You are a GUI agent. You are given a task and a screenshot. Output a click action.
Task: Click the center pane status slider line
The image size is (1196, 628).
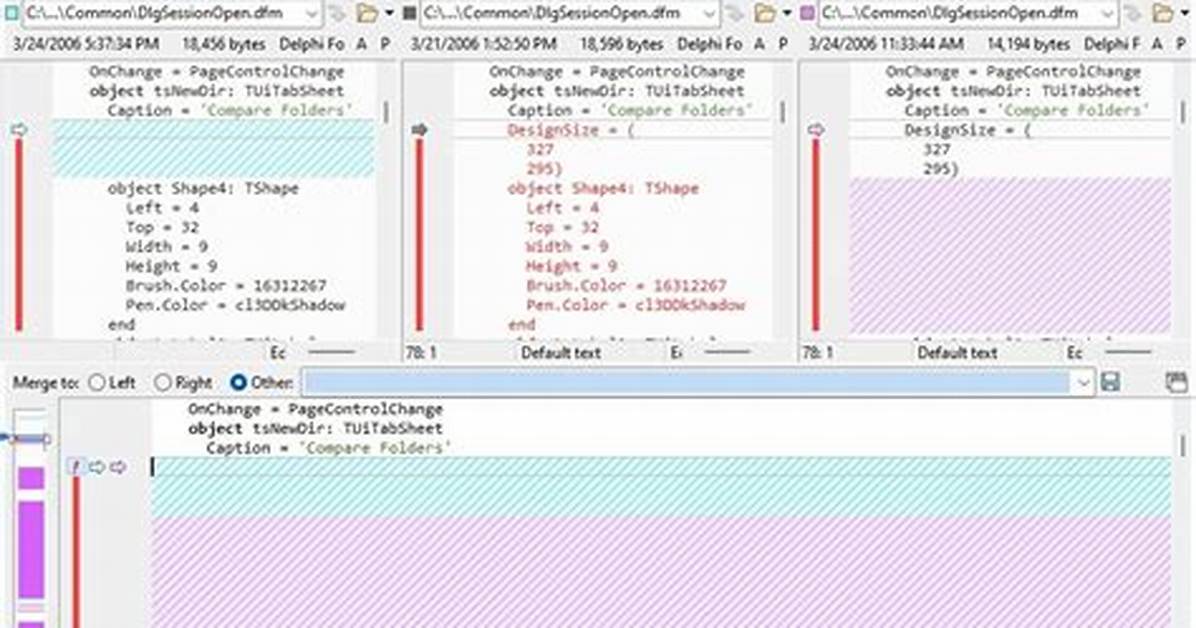click(x=728, y=352)
